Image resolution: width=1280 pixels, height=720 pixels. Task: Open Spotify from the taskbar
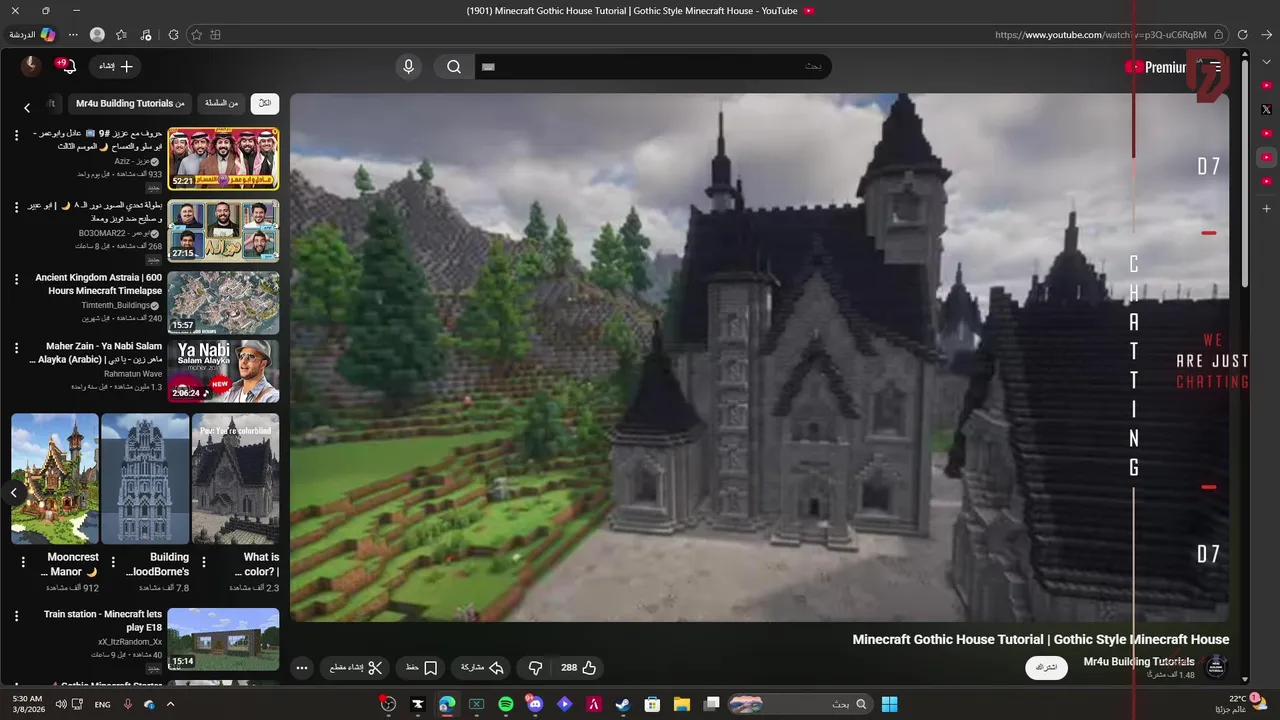[505, 704]
